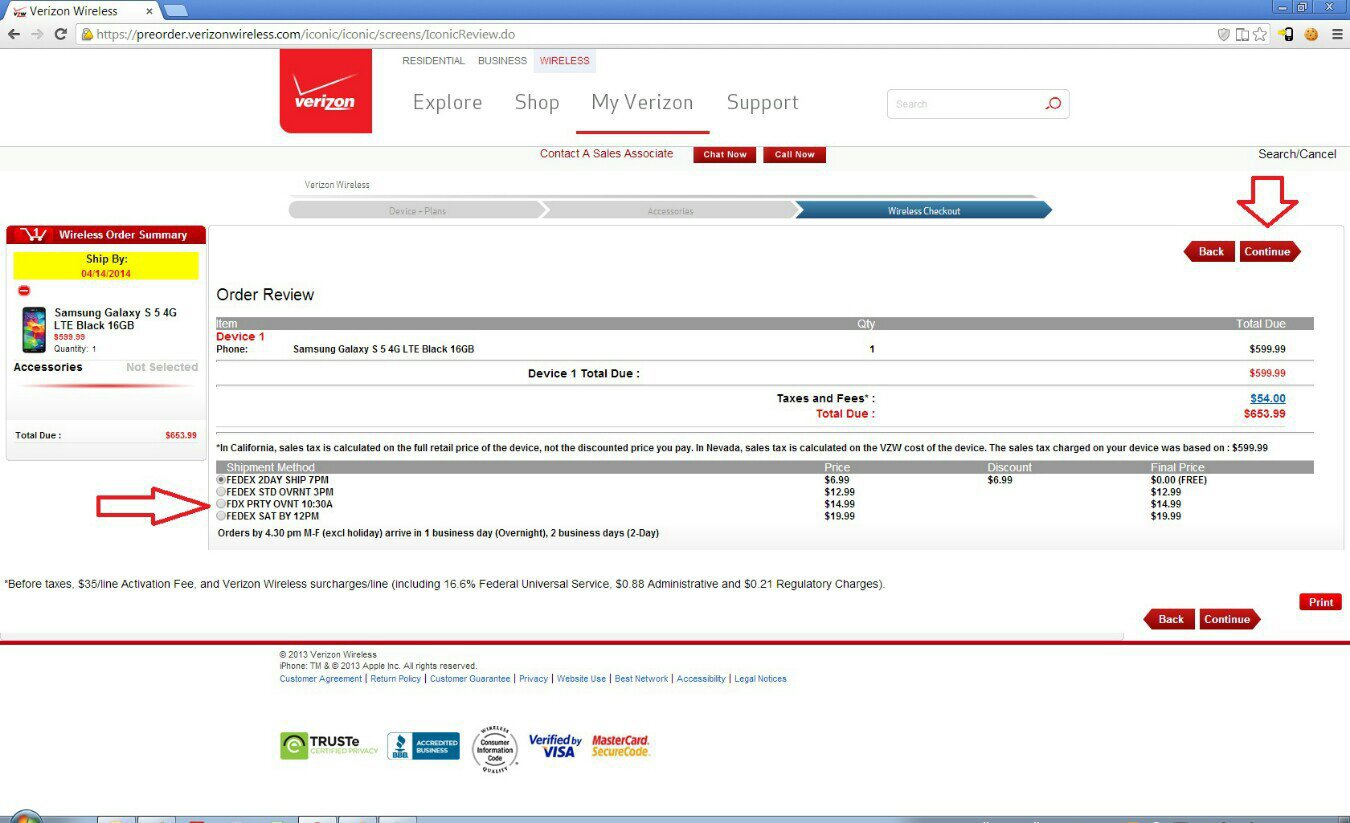The width and height of the screenshot is (1350, 823).
Task: Click the Galaxy S5 phone thumbnail
Action: (x=34, y=330)
